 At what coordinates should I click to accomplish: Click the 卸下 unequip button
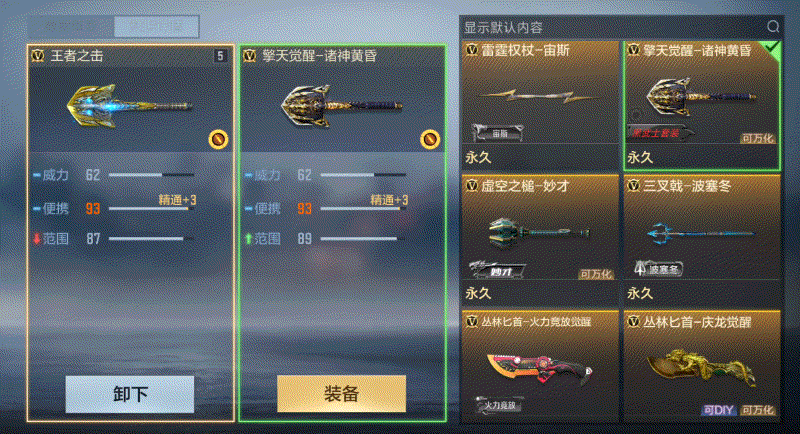tap(130, 394)
